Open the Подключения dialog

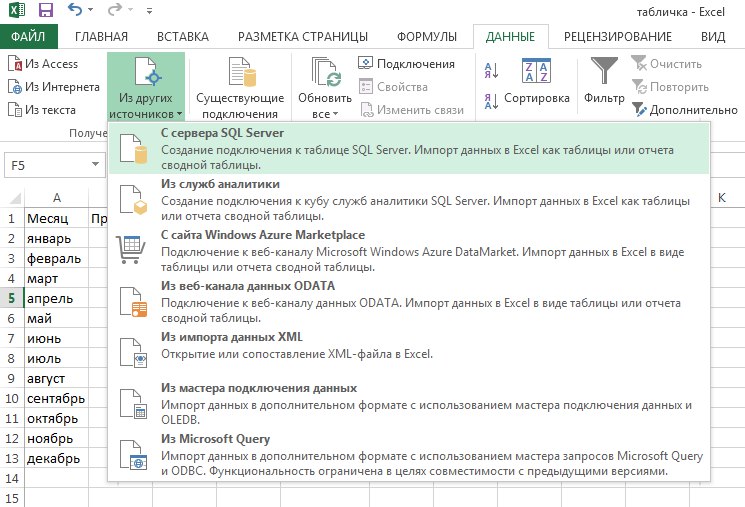[406, 64]
